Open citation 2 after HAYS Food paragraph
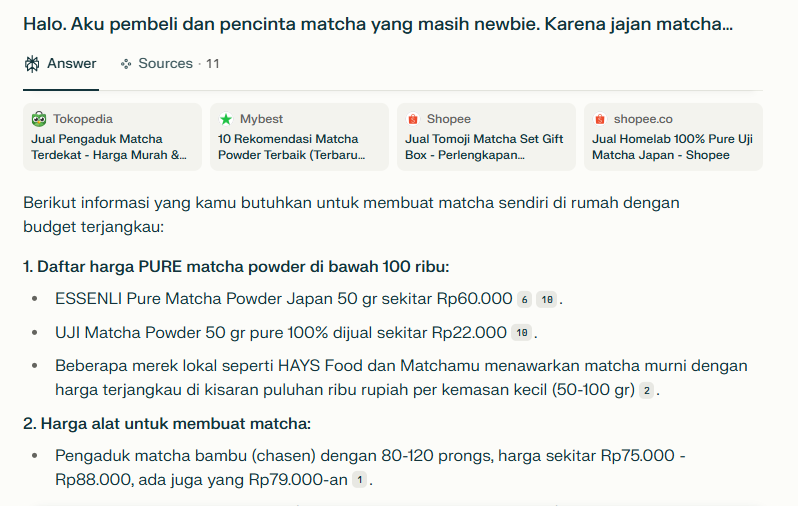Viewport: 798px width, 506px height. (x=647, y=390)
